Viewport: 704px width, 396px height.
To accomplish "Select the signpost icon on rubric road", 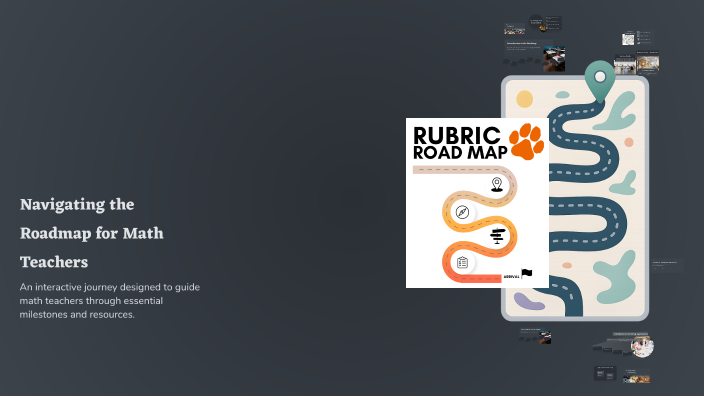I will pos(497,236).
